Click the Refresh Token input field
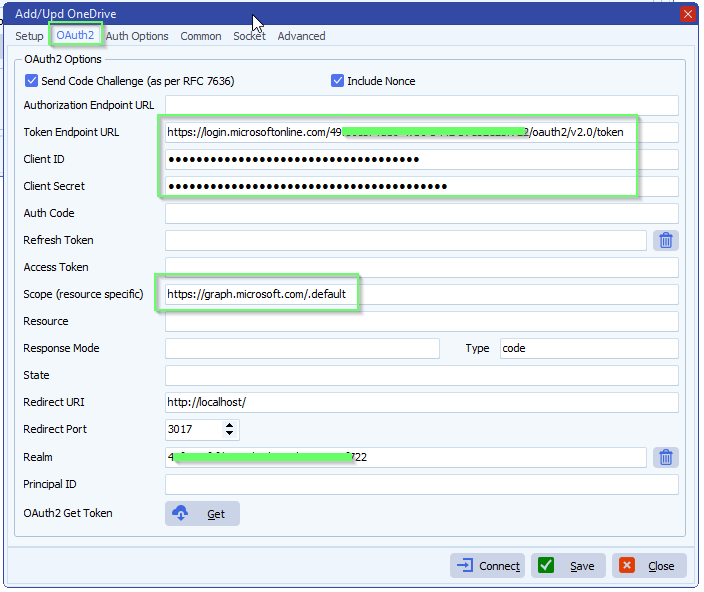 tap(406, 241)
